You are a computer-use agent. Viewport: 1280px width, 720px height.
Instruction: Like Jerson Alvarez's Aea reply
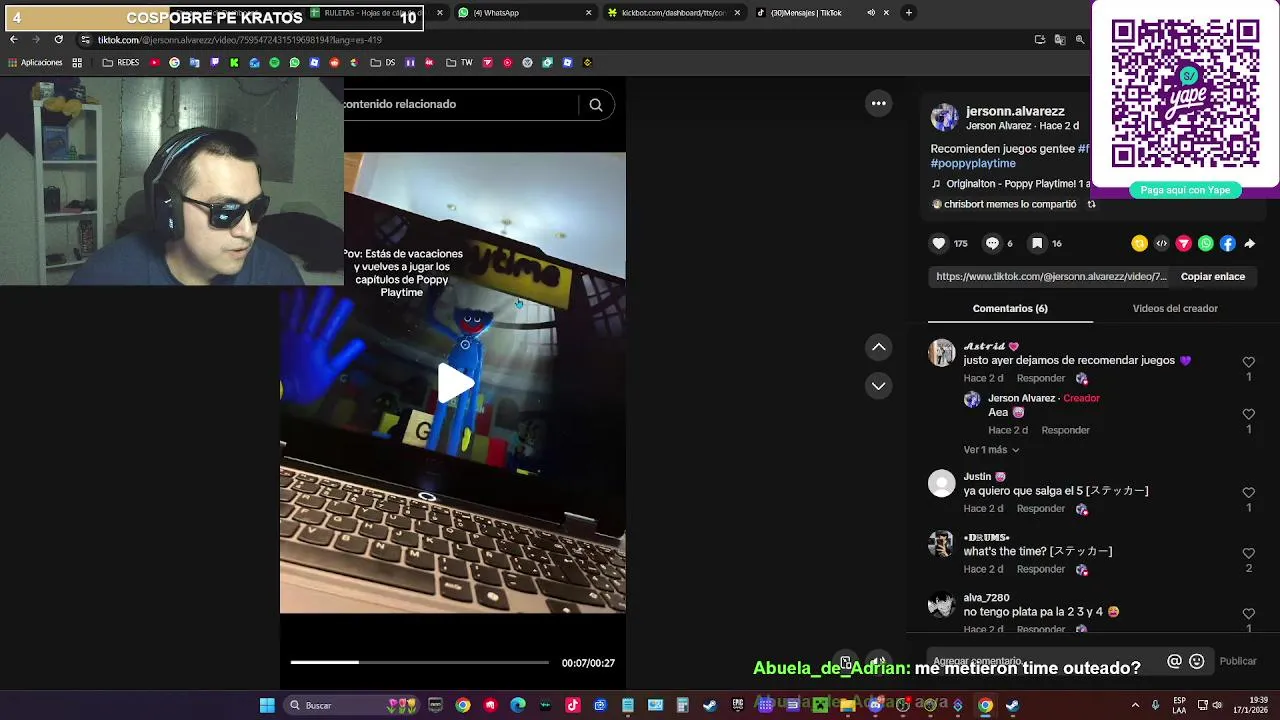click(1248, 414)
